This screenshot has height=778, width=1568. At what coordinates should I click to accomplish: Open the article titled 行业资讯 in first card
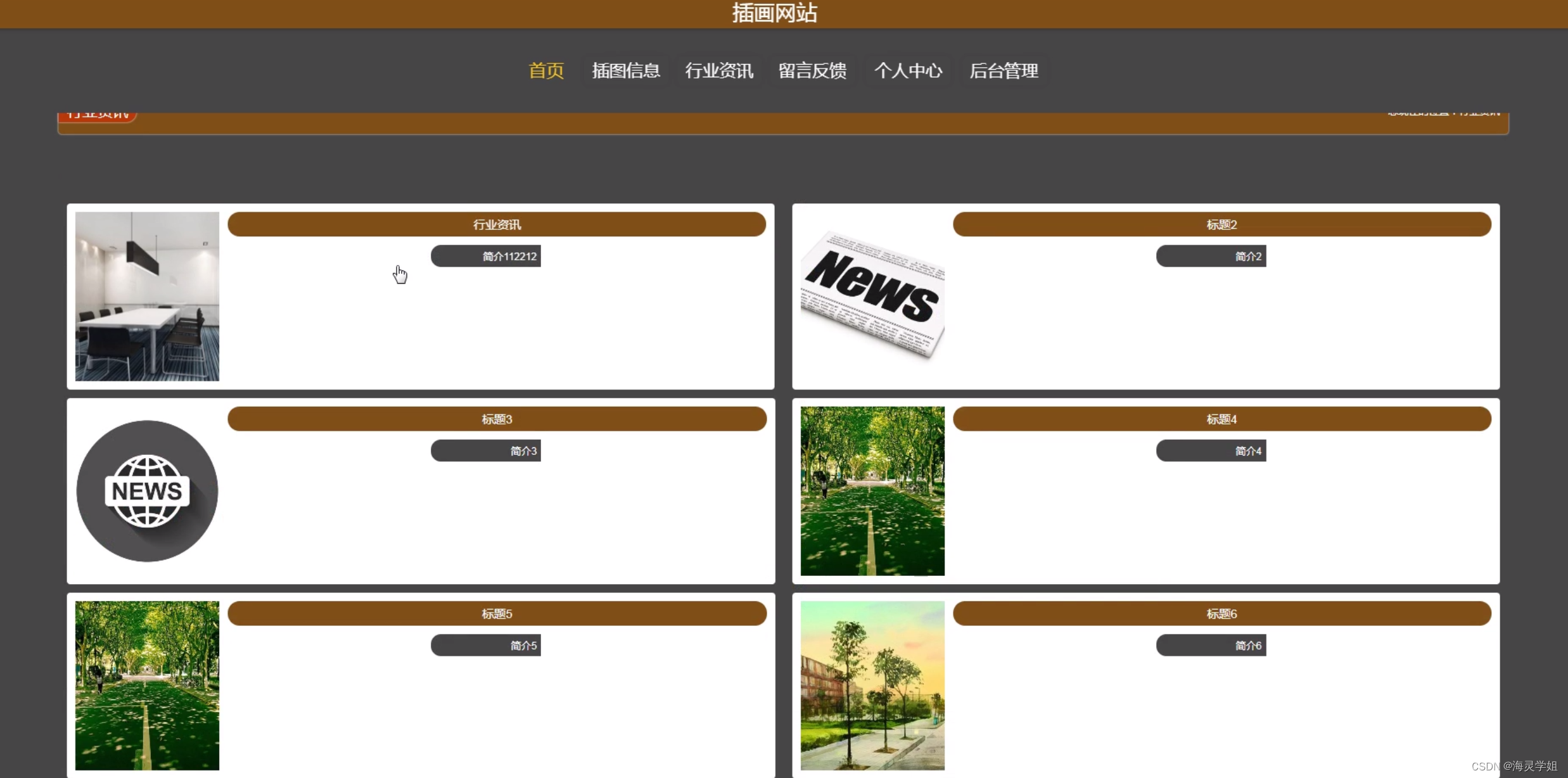pyautogui.click(x=497, y=224)
